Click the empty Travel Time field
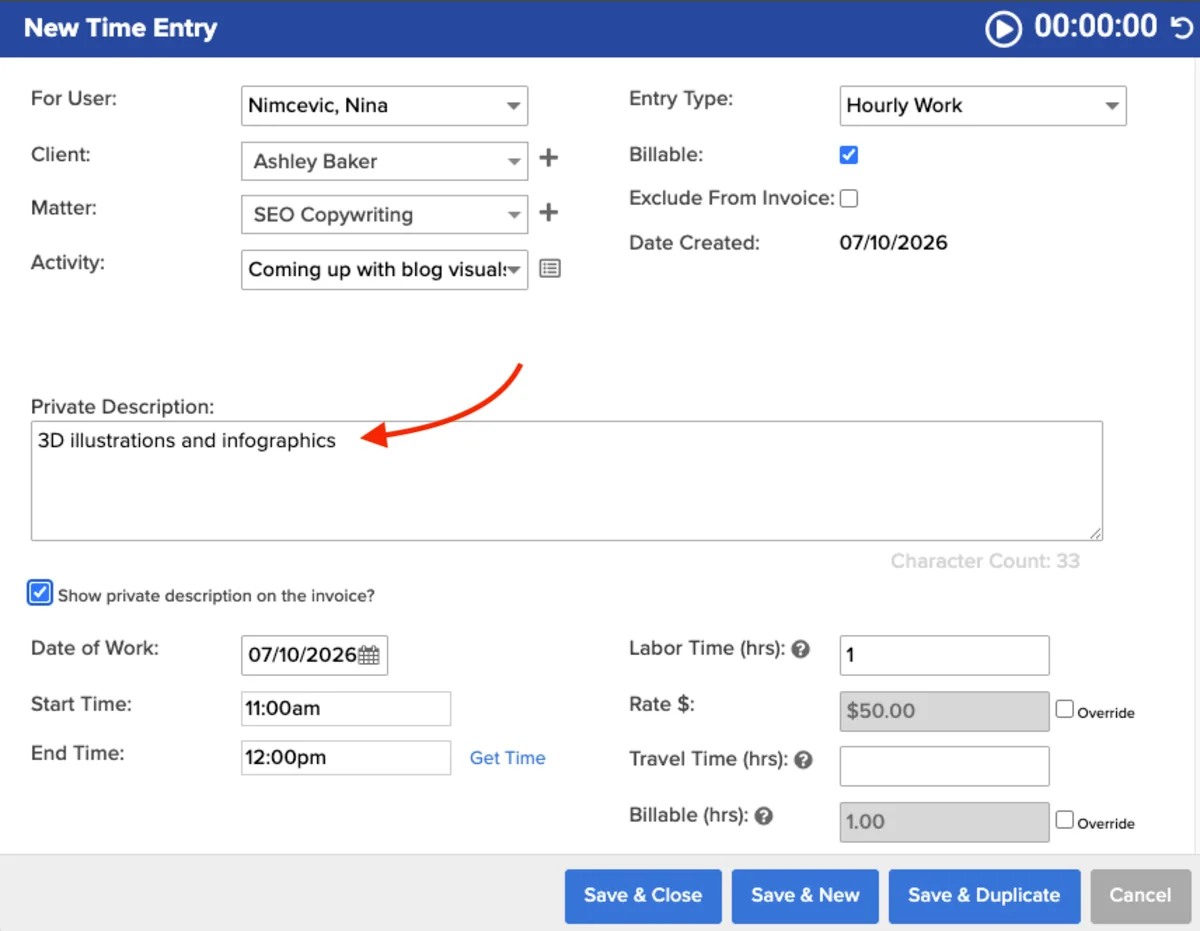The height and width of the screenshot is (931, 1200). click(x=945, y=766)
